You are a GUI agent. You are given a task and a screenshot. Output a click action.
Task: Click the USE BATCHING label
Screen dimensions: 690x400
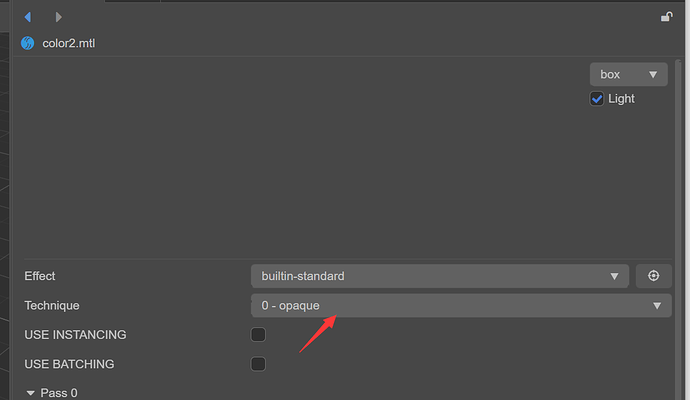69,364
